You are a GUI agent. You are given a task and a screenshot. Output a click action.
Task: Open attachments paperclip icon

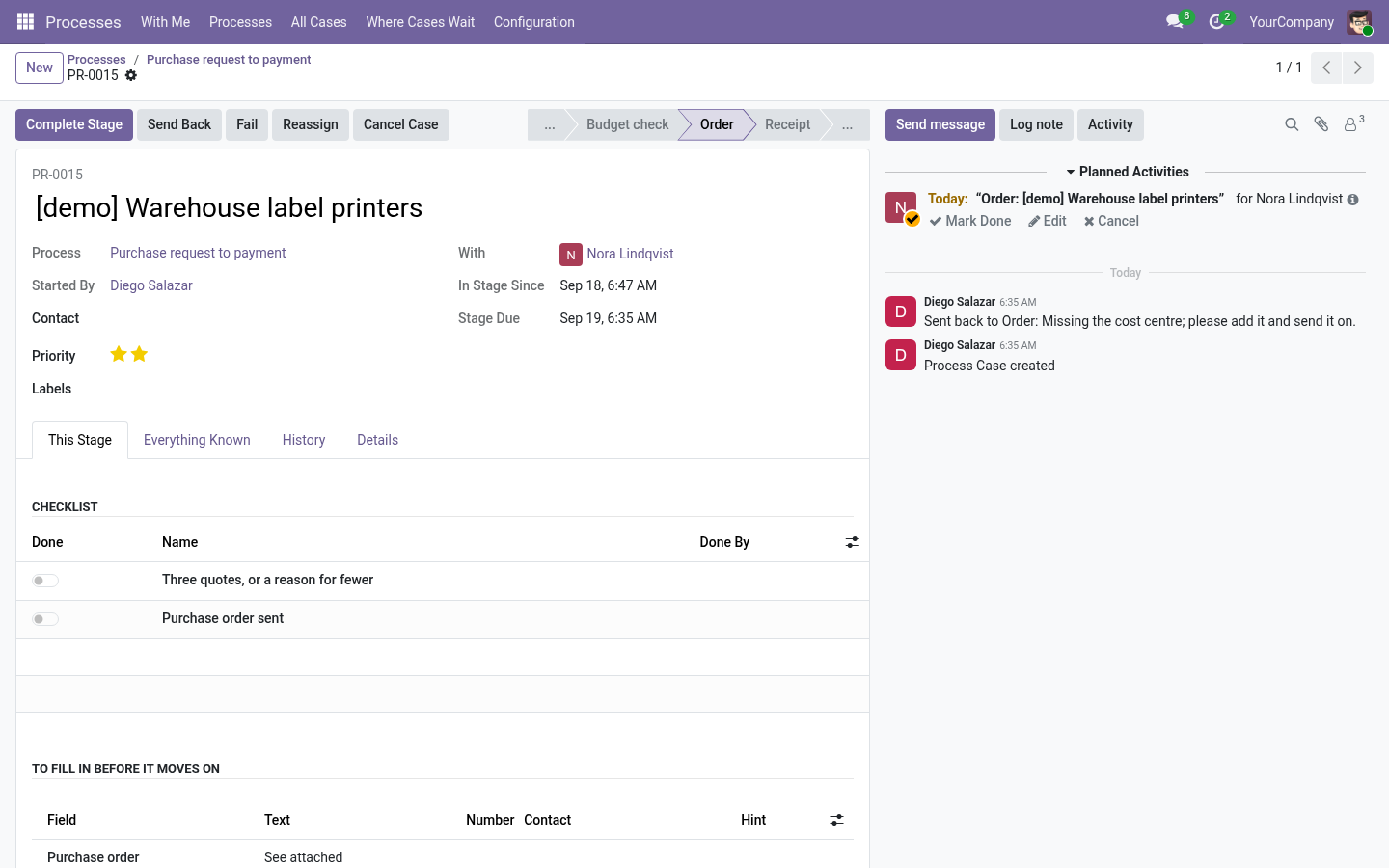tap(1321, 124)
